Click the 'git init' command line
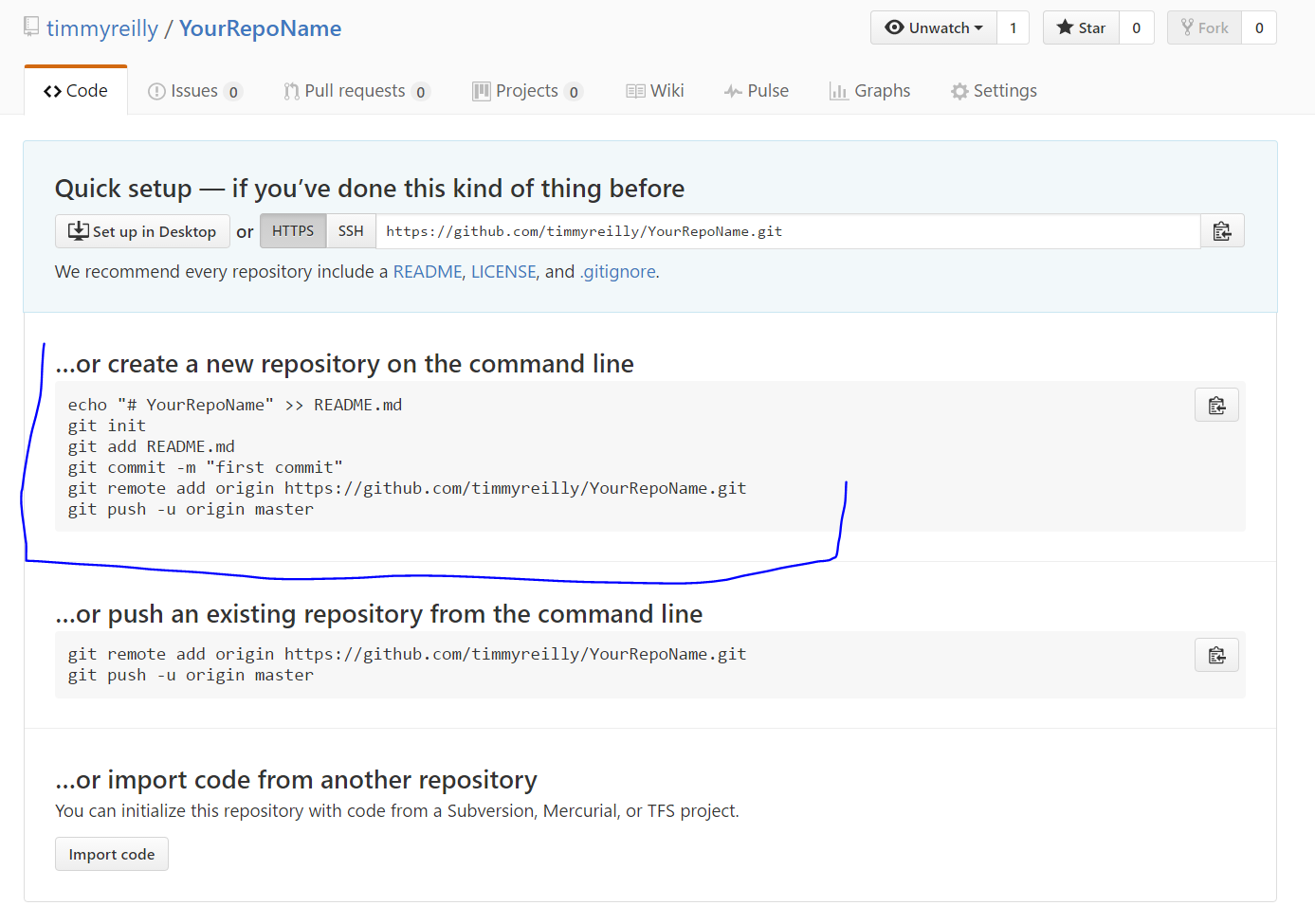Viewport: 1315px width, 924px height. pos(107,426)
